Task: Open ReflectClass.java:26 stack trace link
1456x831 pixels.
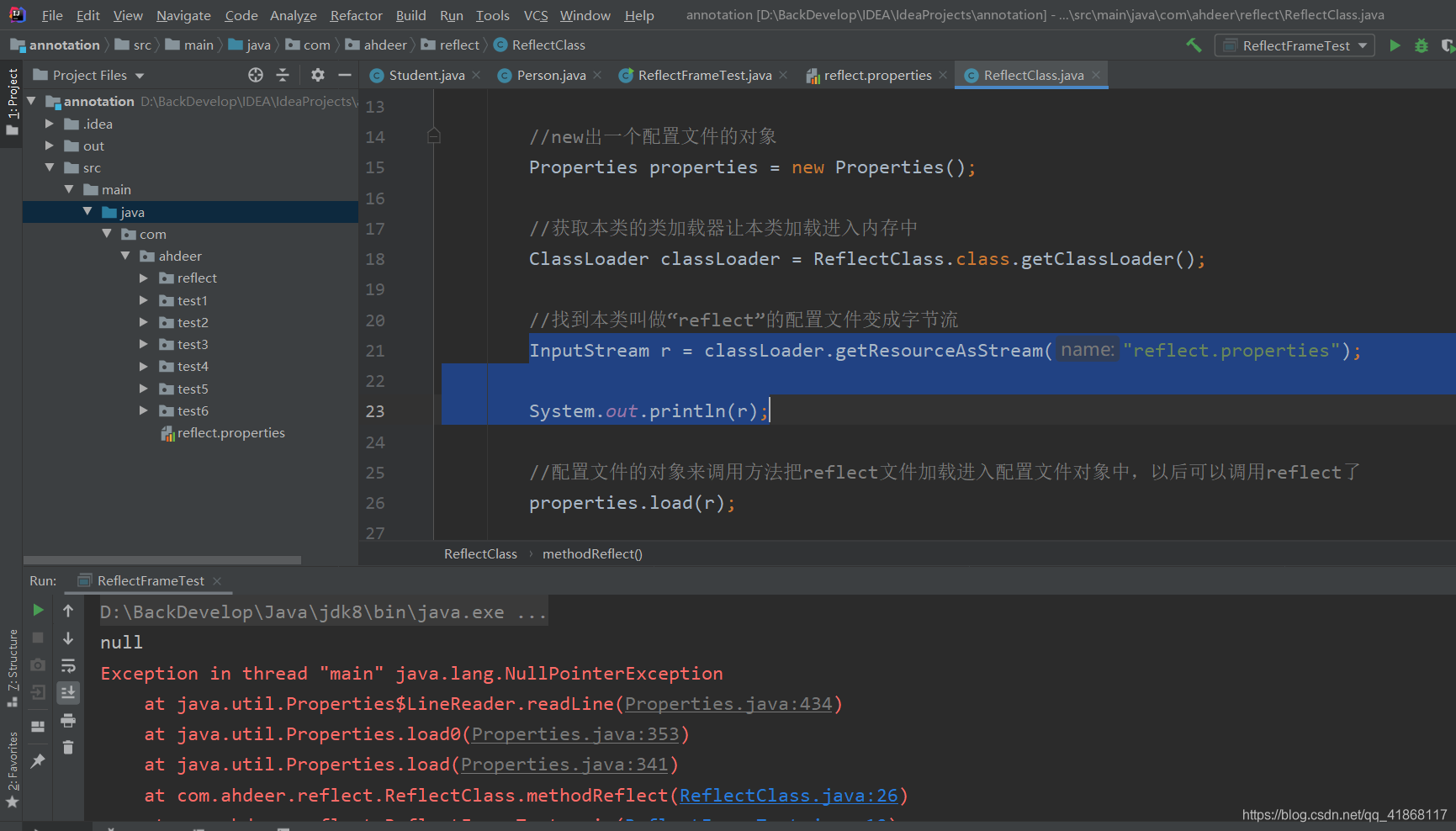Action: point(789,795)
